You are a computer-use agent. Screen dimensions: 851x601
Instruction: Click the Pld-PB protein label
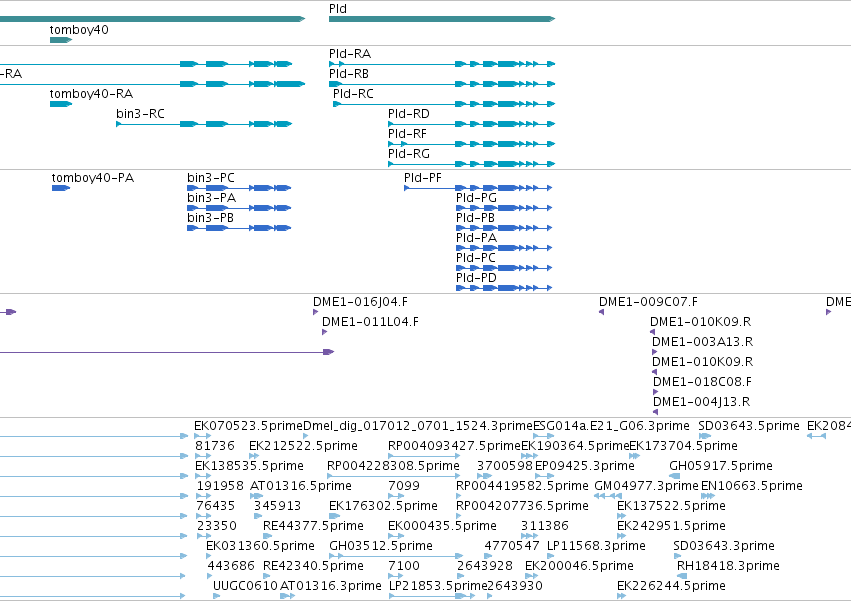(475, 218)
